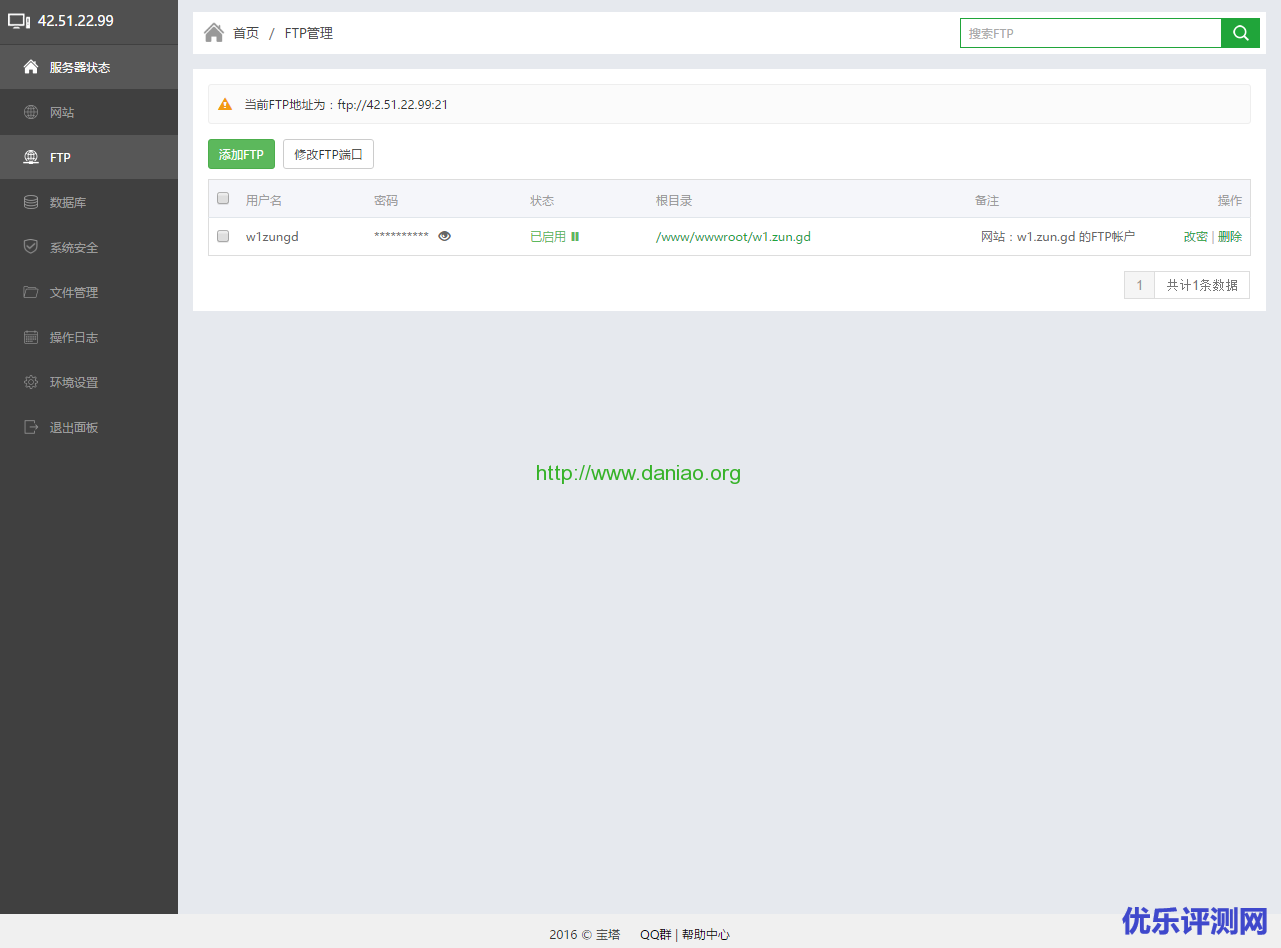This screenshot has height=948, width=1281.
Task: Delete the w1zungd account via 删除
Action: pyautogui.click(x=1230, y=237)
